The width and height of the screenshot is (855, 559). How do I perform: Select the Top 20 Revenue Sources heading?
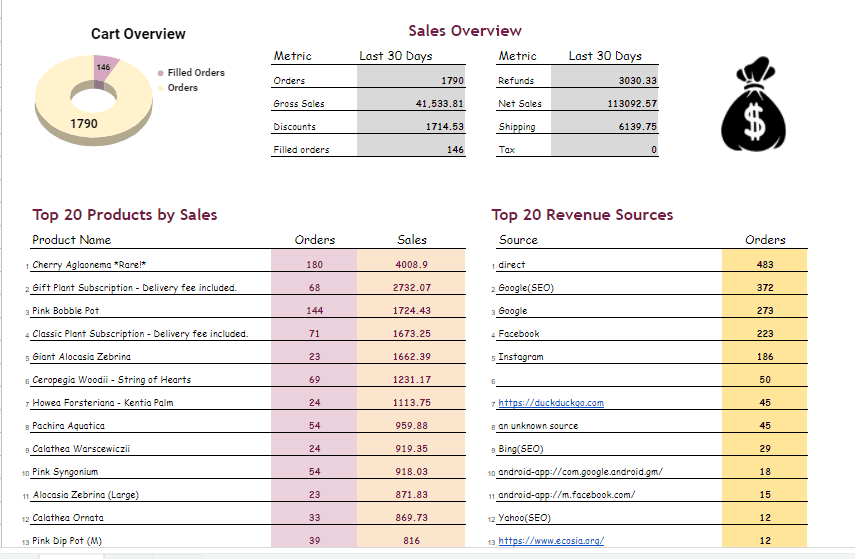(582, 215)
